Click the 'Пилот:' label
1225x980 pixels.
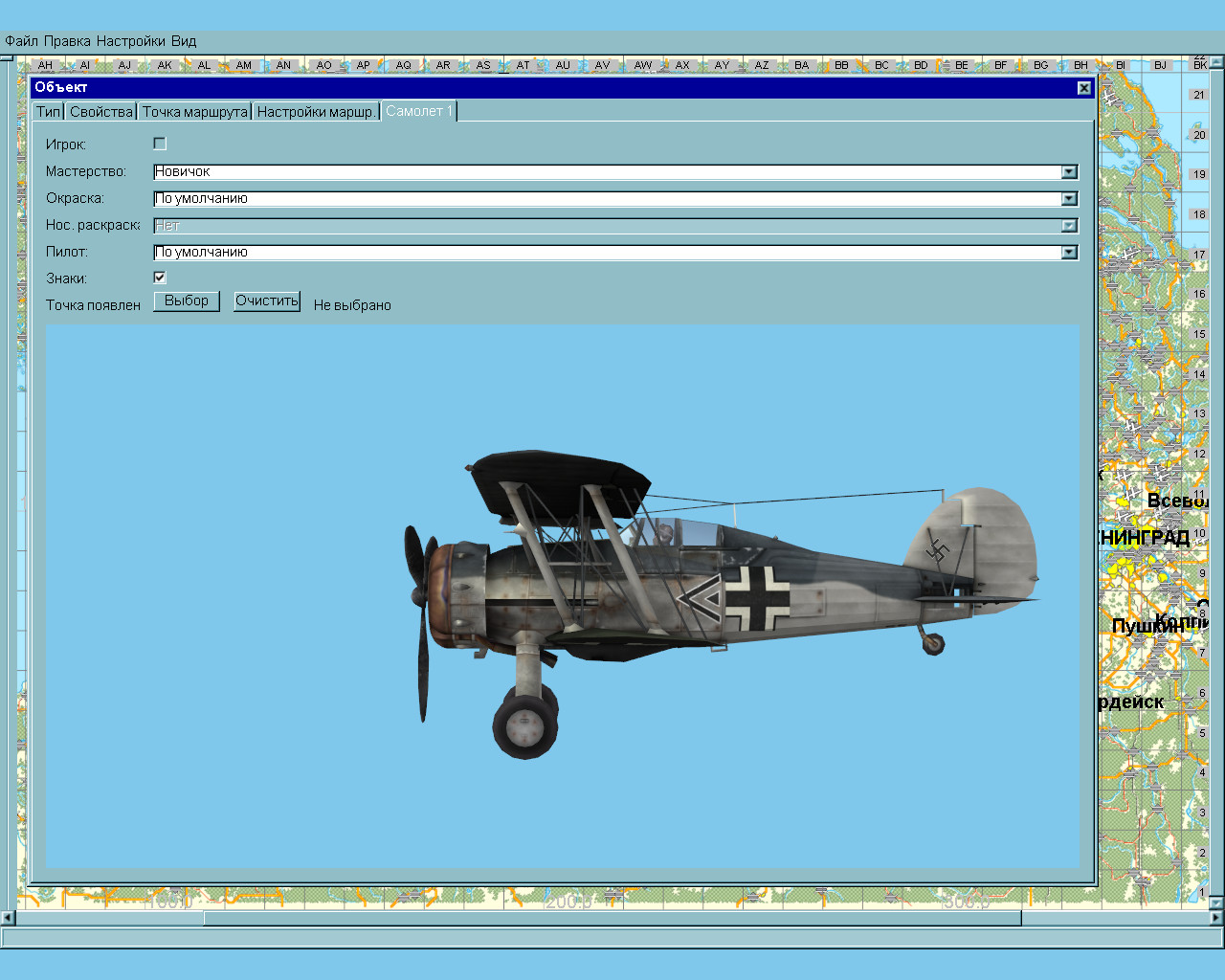(67, 252)
